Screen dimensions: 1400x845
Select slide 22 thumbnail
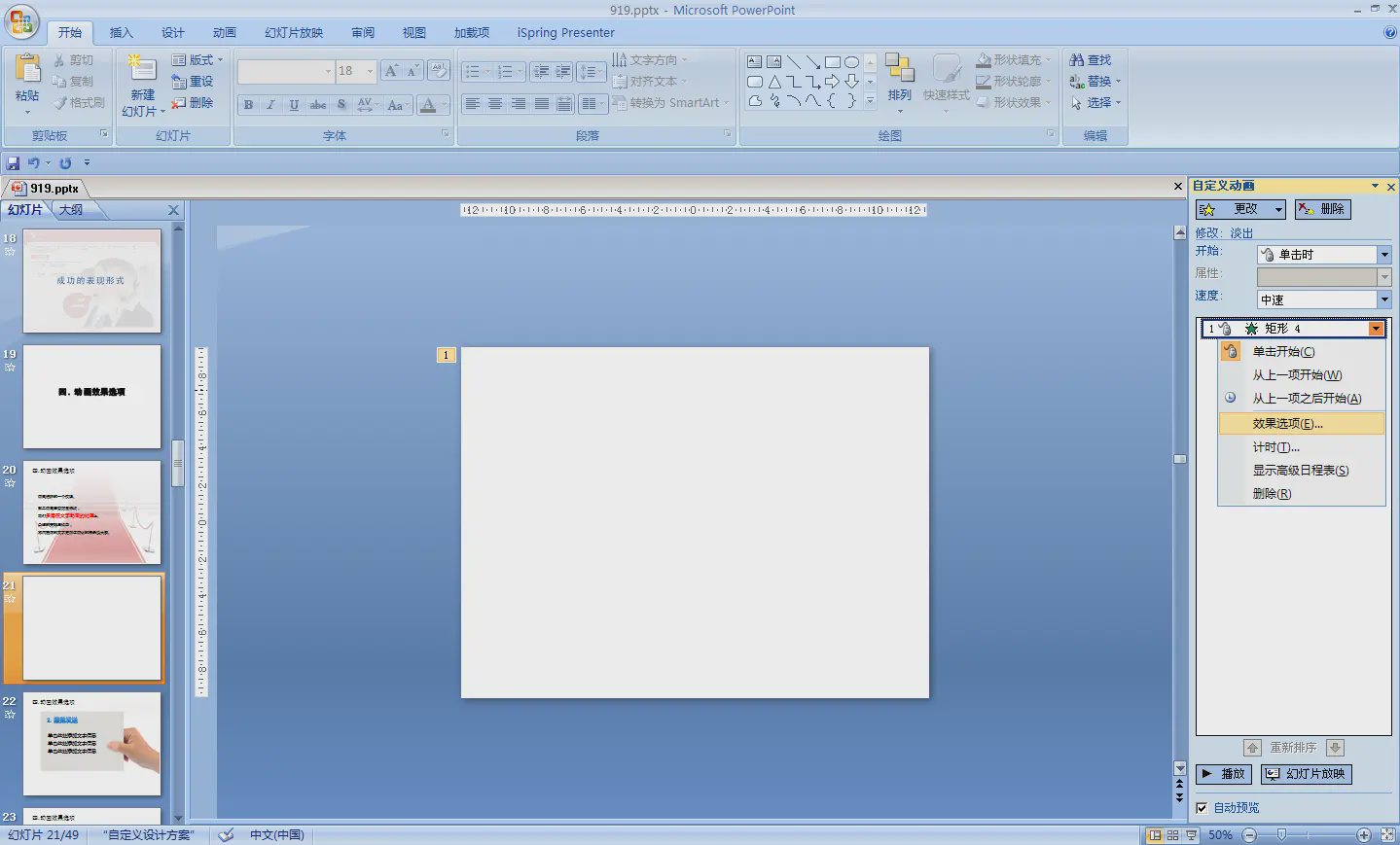coord(91,744)
